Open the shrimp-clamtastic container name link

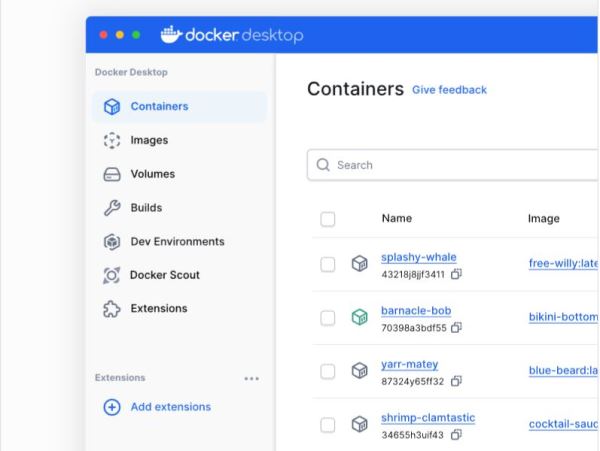428,417
